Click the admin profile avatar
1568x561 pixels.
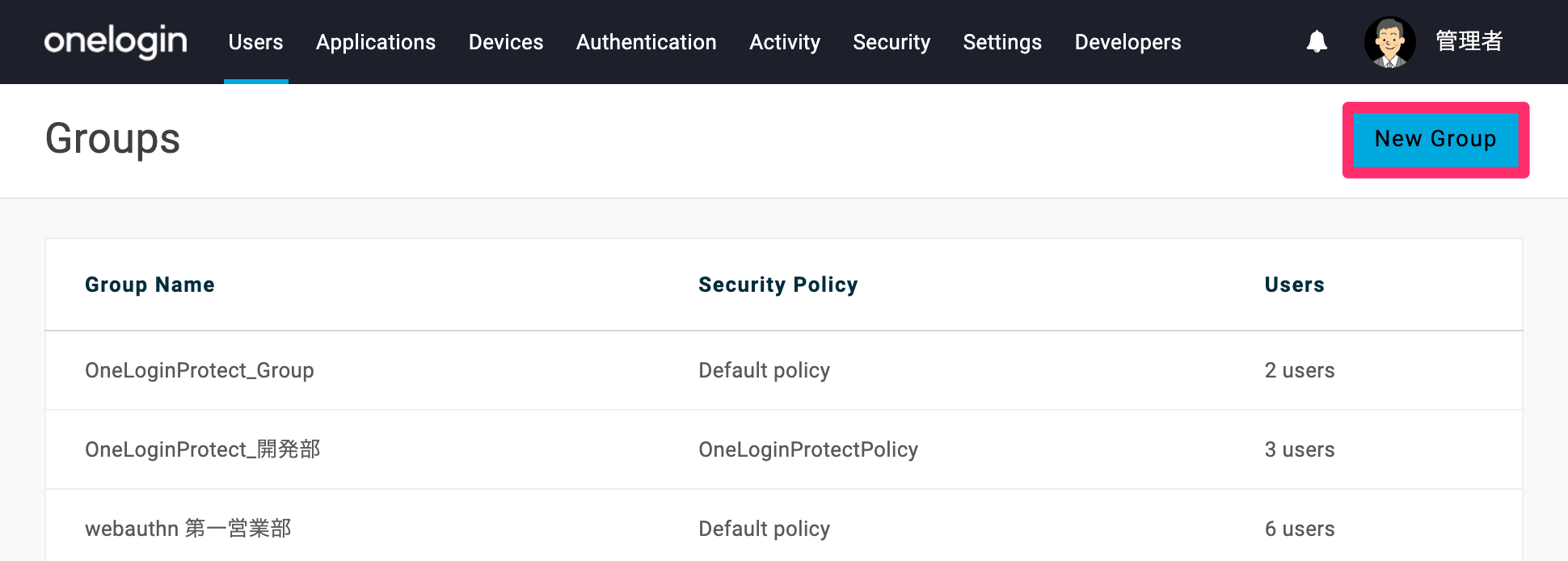(1389, 42)
